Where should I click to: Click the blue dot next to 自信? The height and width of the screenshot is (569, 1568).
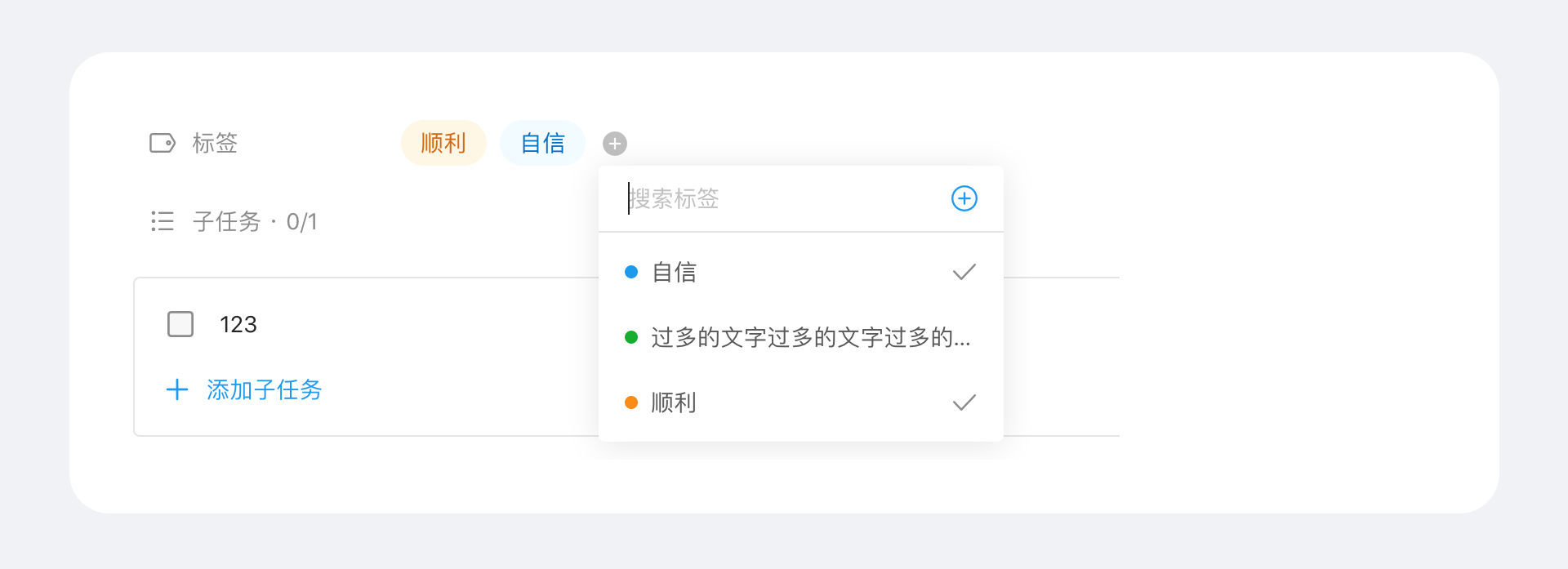631,272
